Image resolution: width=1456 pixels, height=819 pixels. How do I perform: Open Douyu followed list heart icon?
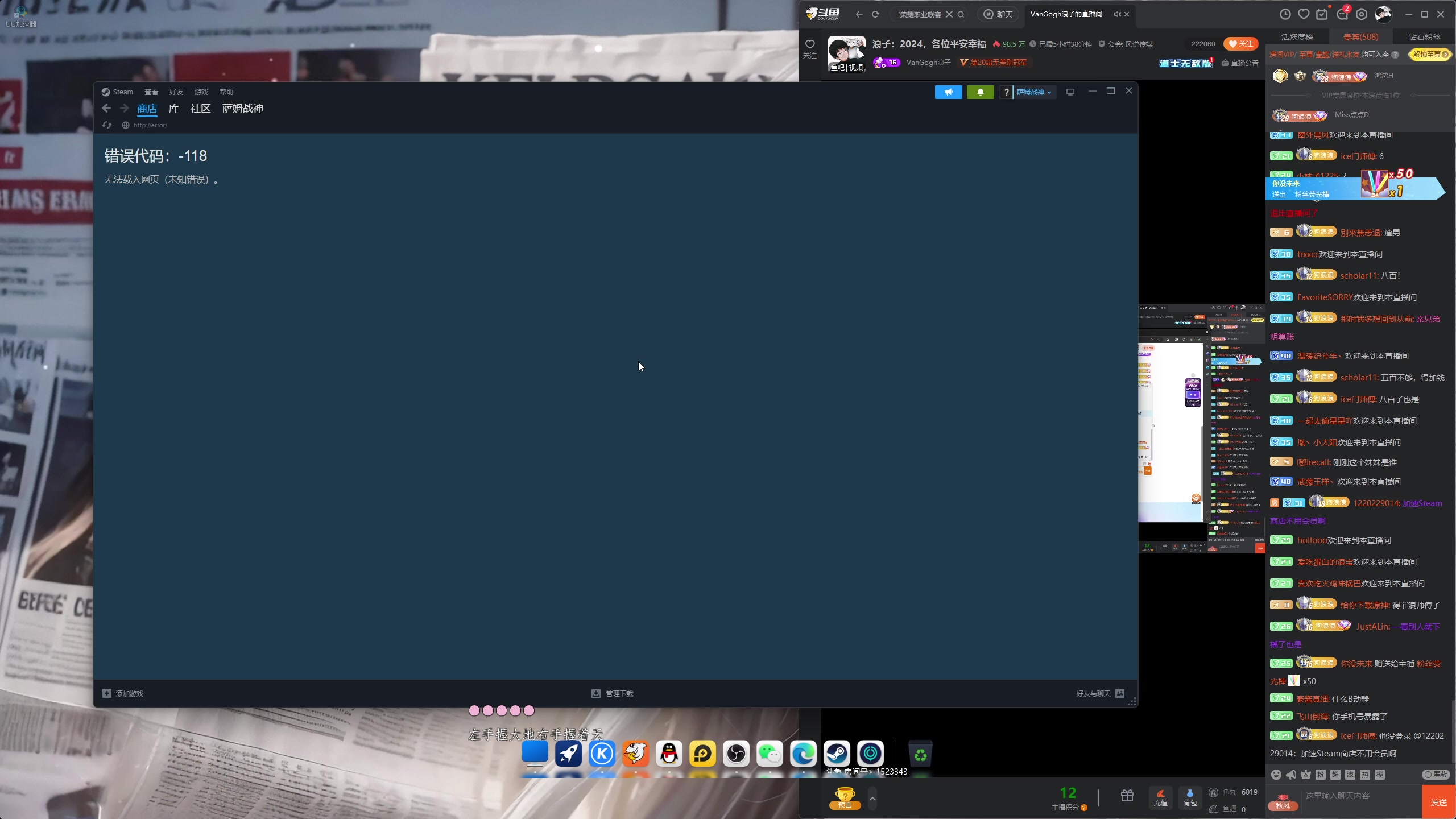click(x=1304, y=14)
